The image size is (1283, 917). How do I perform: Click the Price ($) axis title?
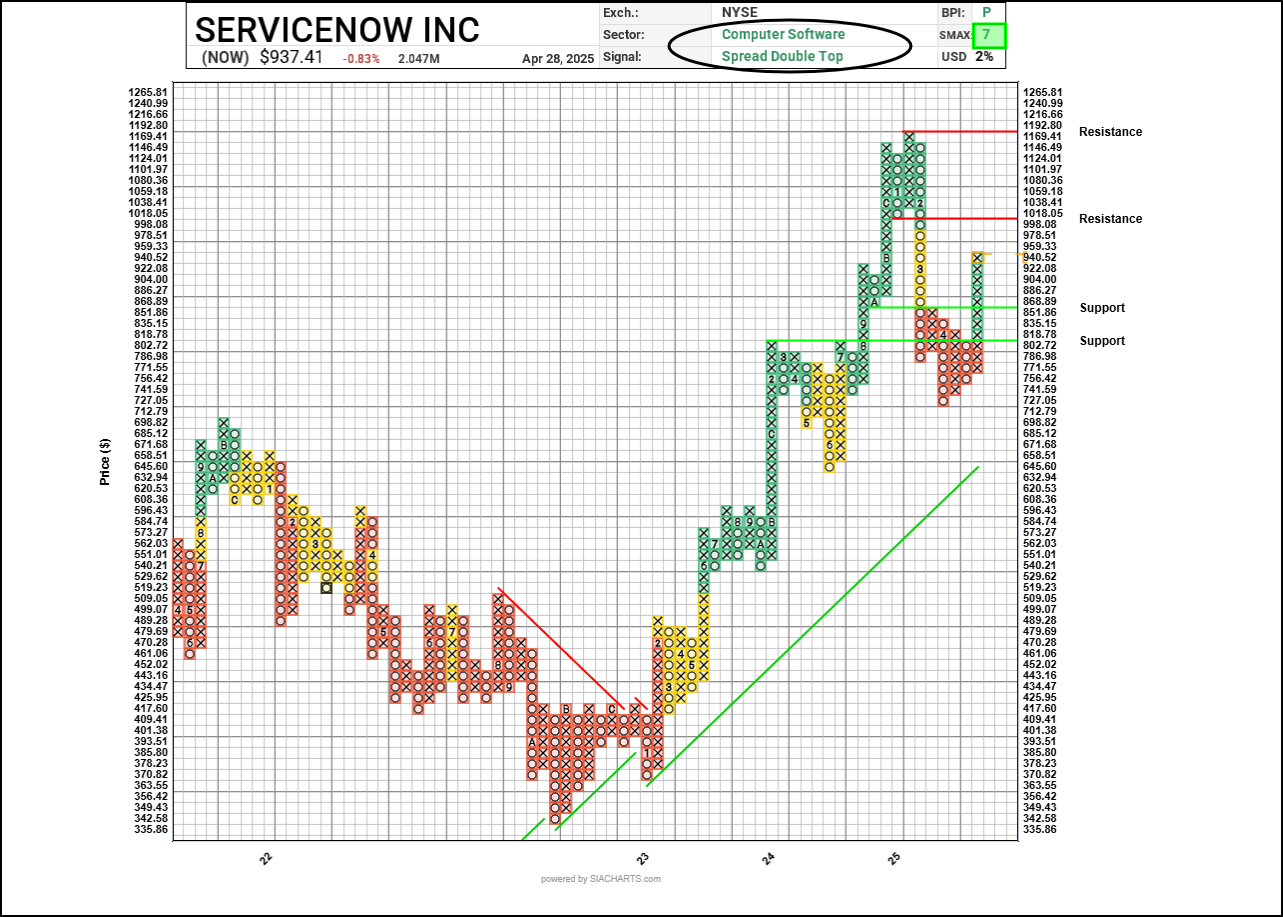(104, 461)
